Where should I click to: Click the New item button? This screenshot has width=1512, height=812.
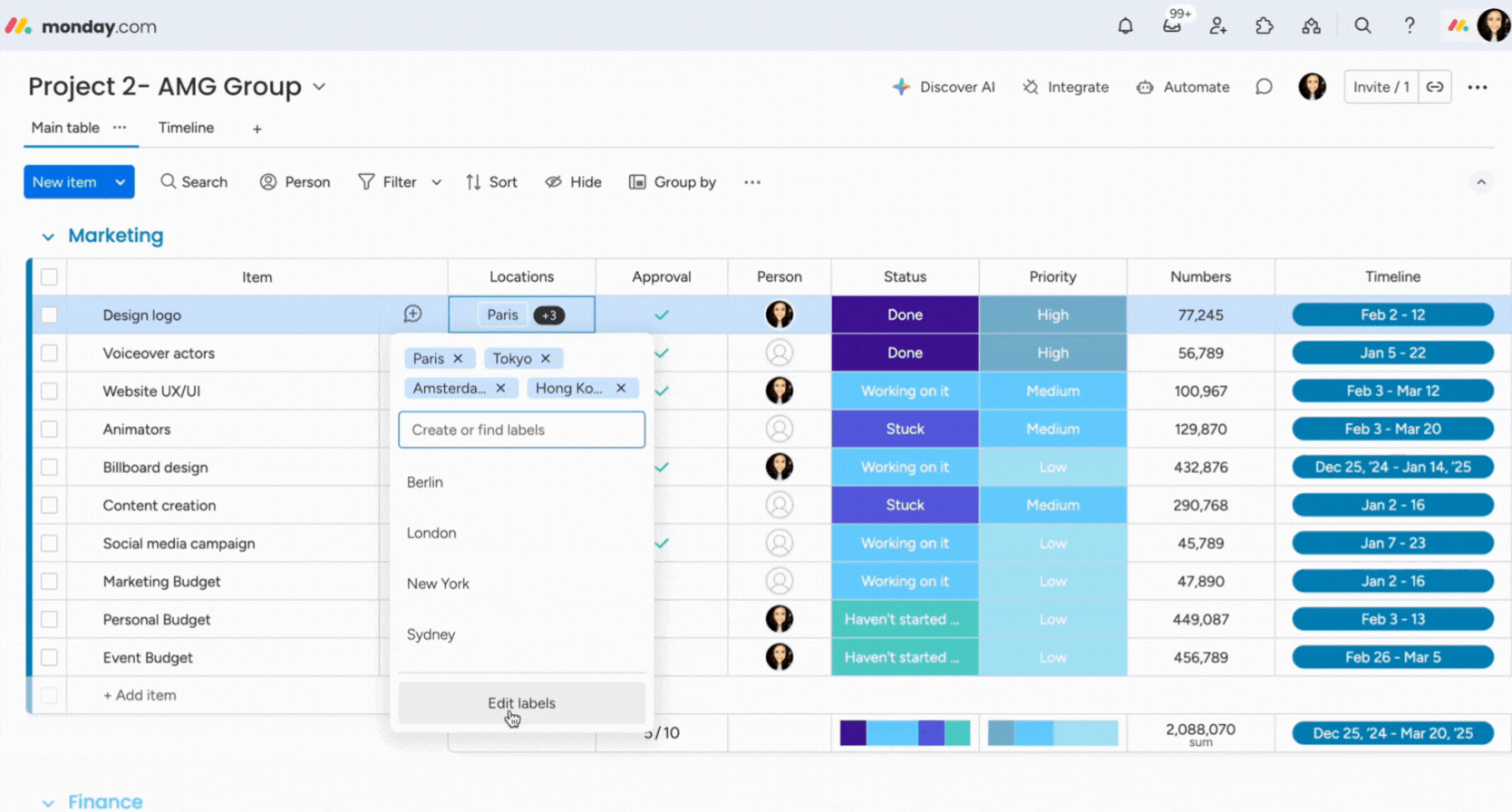64,182
